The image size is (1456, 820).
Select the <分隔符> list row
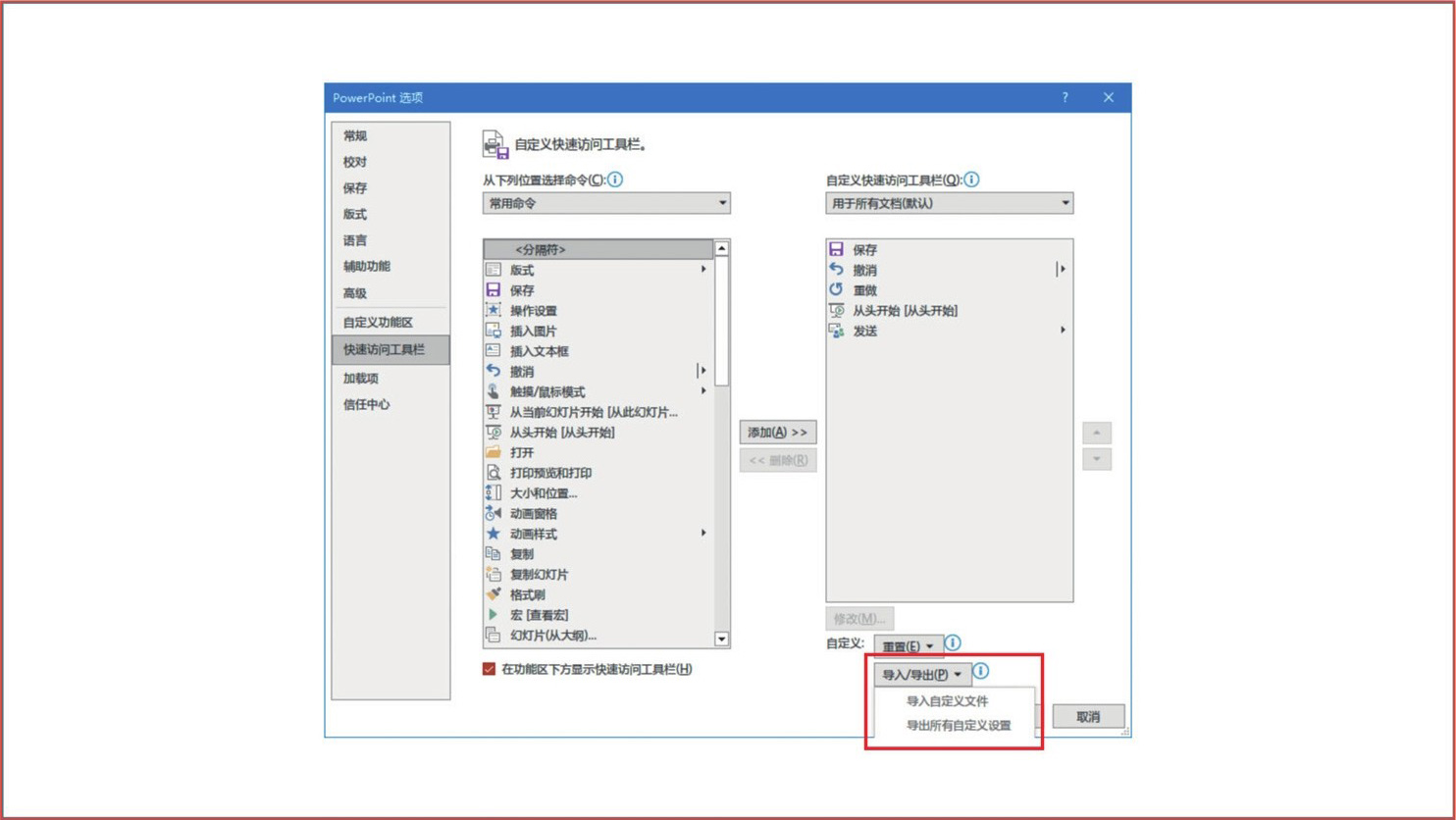point(598,249)
